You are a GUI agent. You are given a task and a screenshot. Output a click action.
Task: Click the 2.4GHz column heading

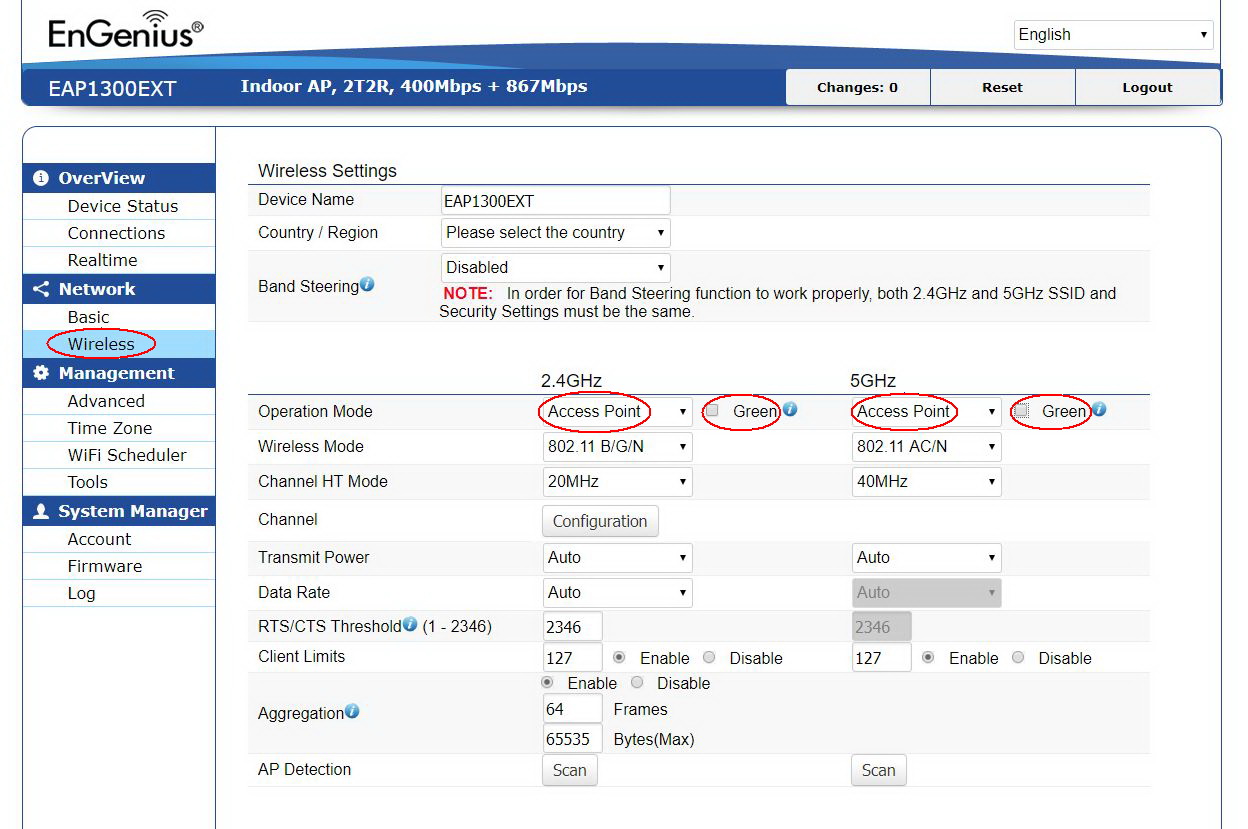point(572,381)
